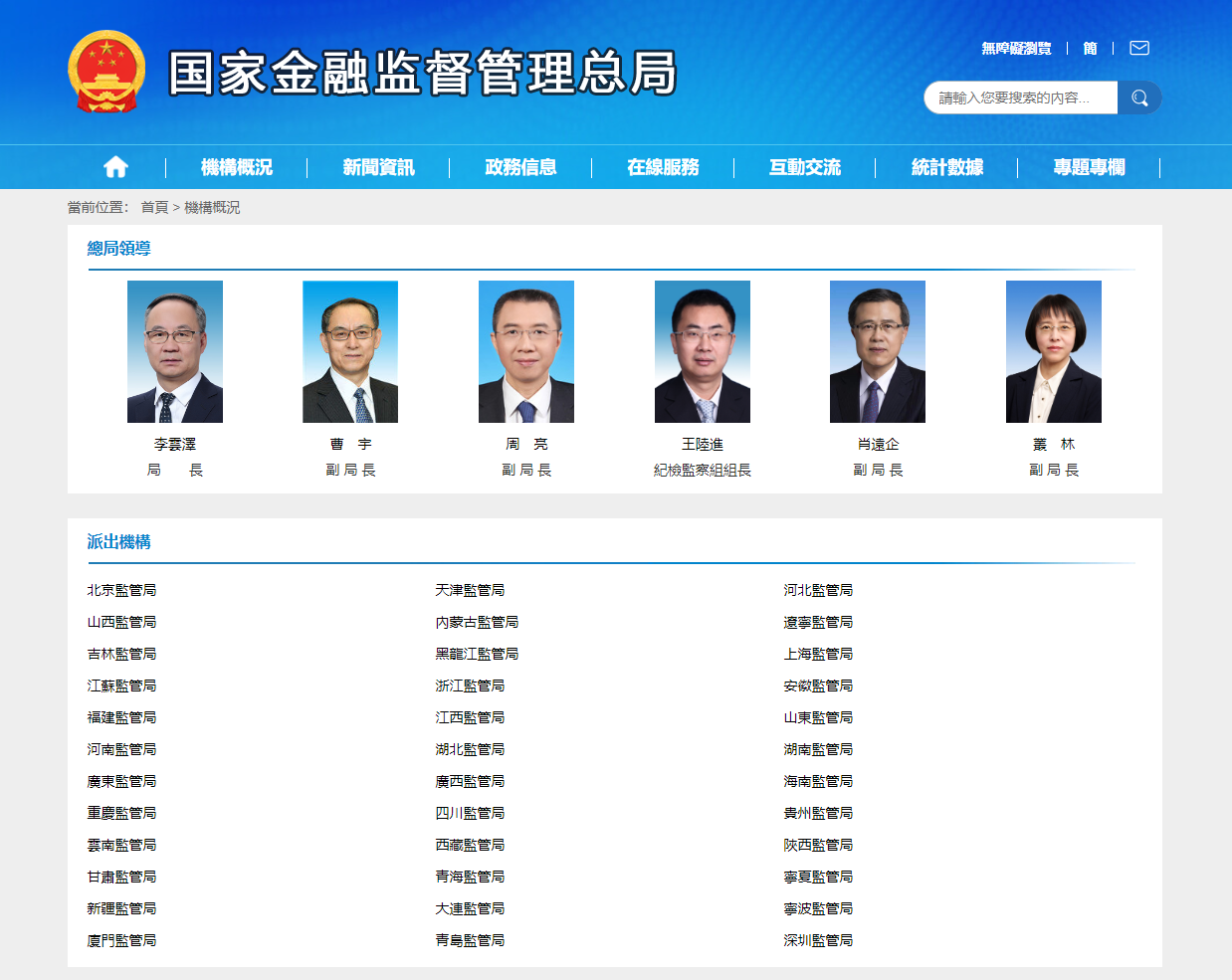The image size is (1232, 980).
Task: Open the envelope mail icon
Action: [x=1139, y=48]
